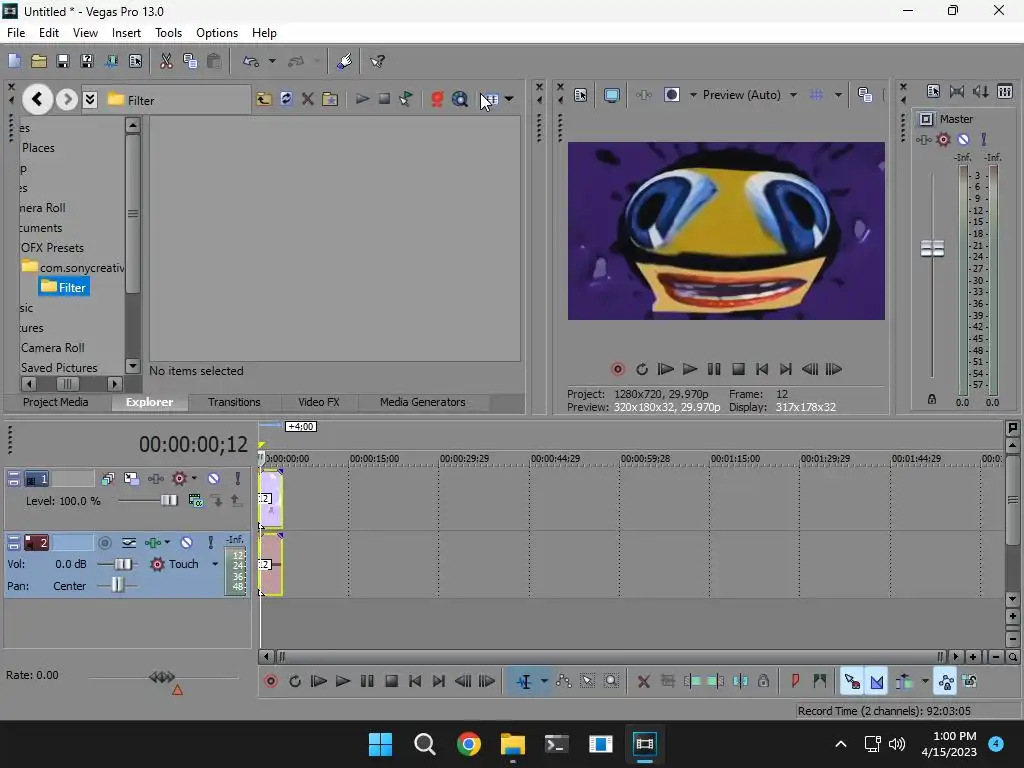The height and width of the screenshot is (768, 1024).
Task: Delete the selected item in Explorer toolbar
Action: pos(308,99)
